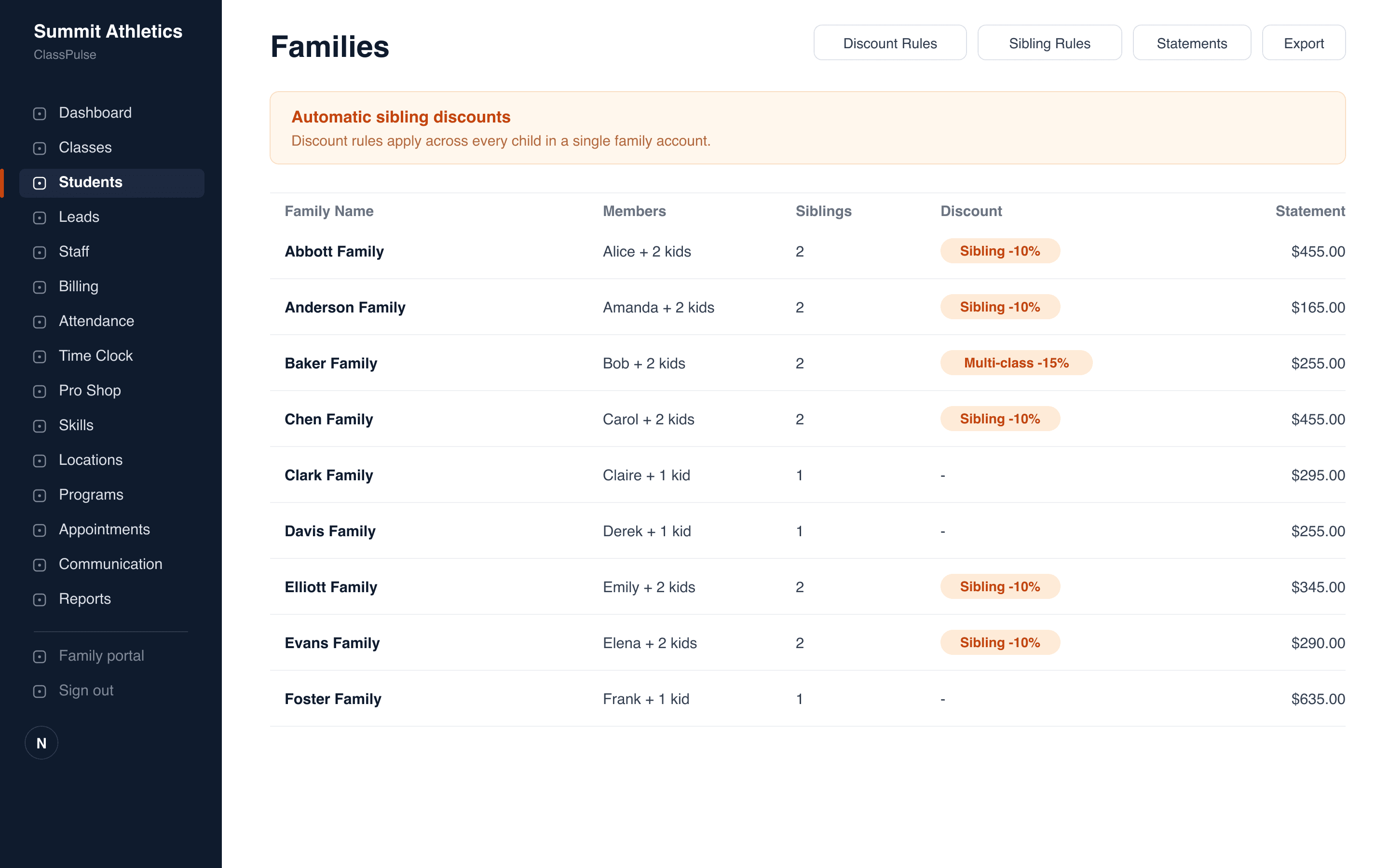Image resolution: width=1389 pixels, height=868 pixels.
Task: Go to Programs
Action: (x=112, y=495)
